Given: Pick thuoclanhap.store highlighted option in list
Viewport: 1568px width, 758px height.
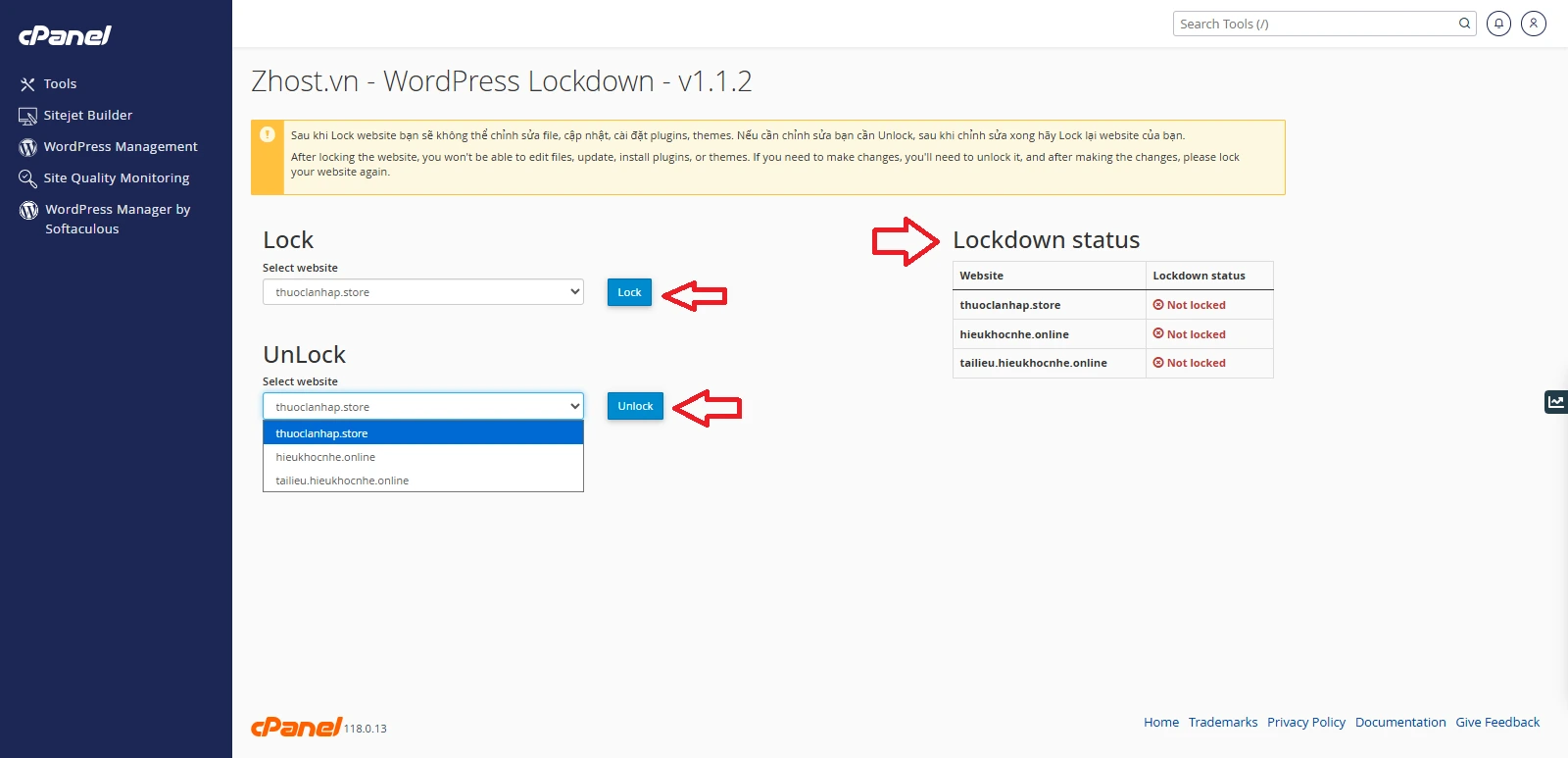Looking at the screenshot, I should (x=321, y=433).
